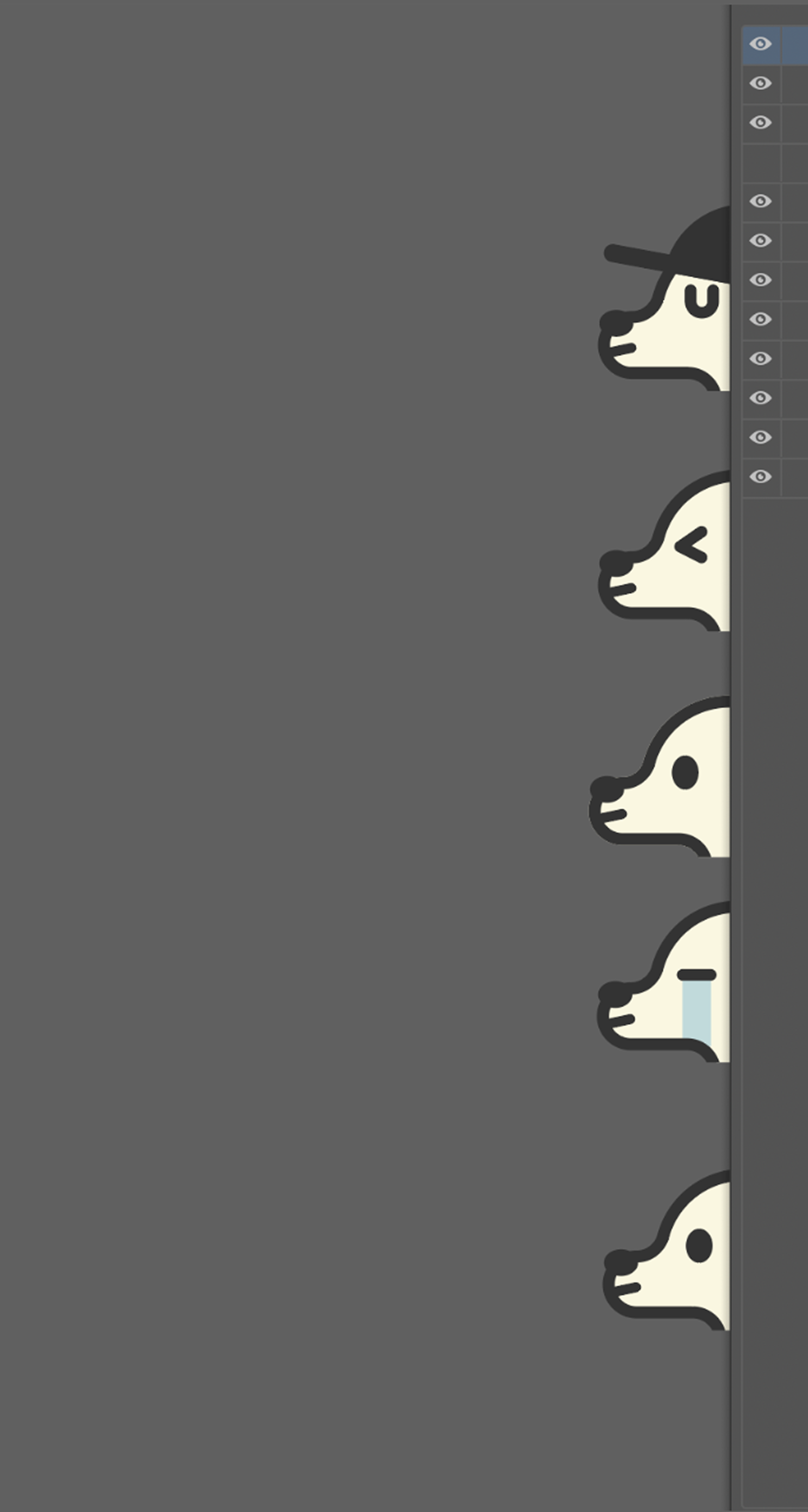Toggle the eye icon of the seventh layer row
This screenshot has width=808, height=1512.
point(761,280)
